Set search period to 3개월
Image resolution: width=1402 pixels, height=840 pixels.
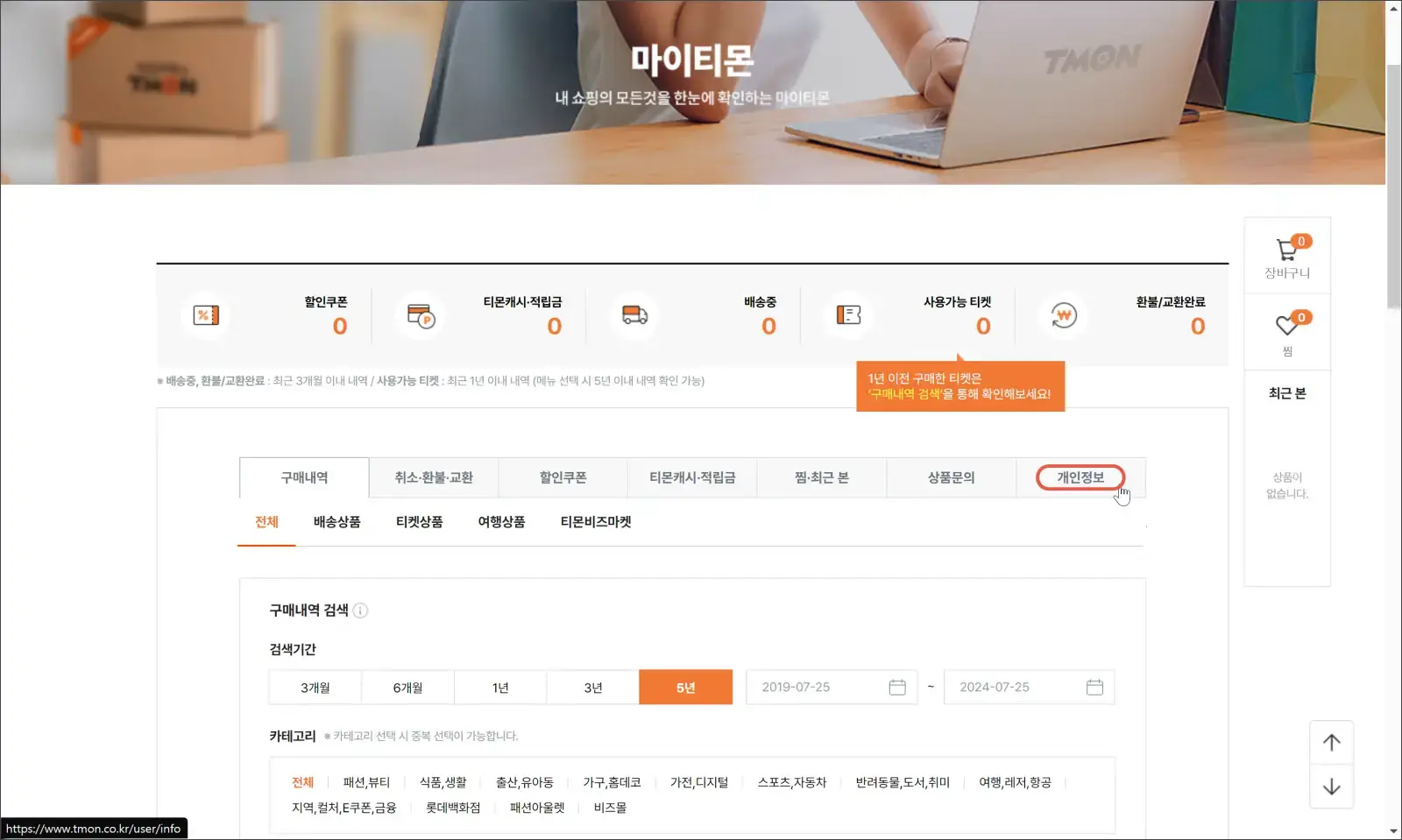click(x=315, y=688)
